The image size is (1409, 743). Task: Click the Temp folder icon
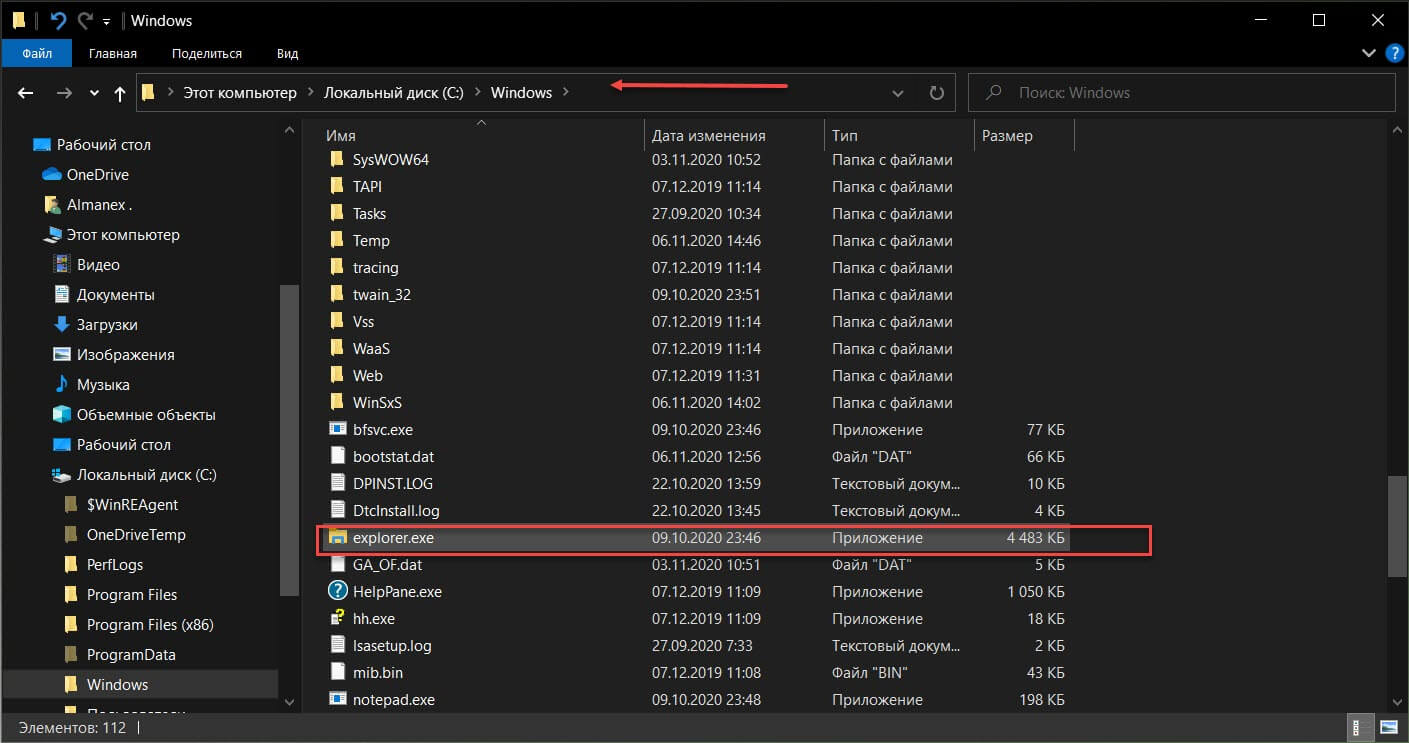336,241
